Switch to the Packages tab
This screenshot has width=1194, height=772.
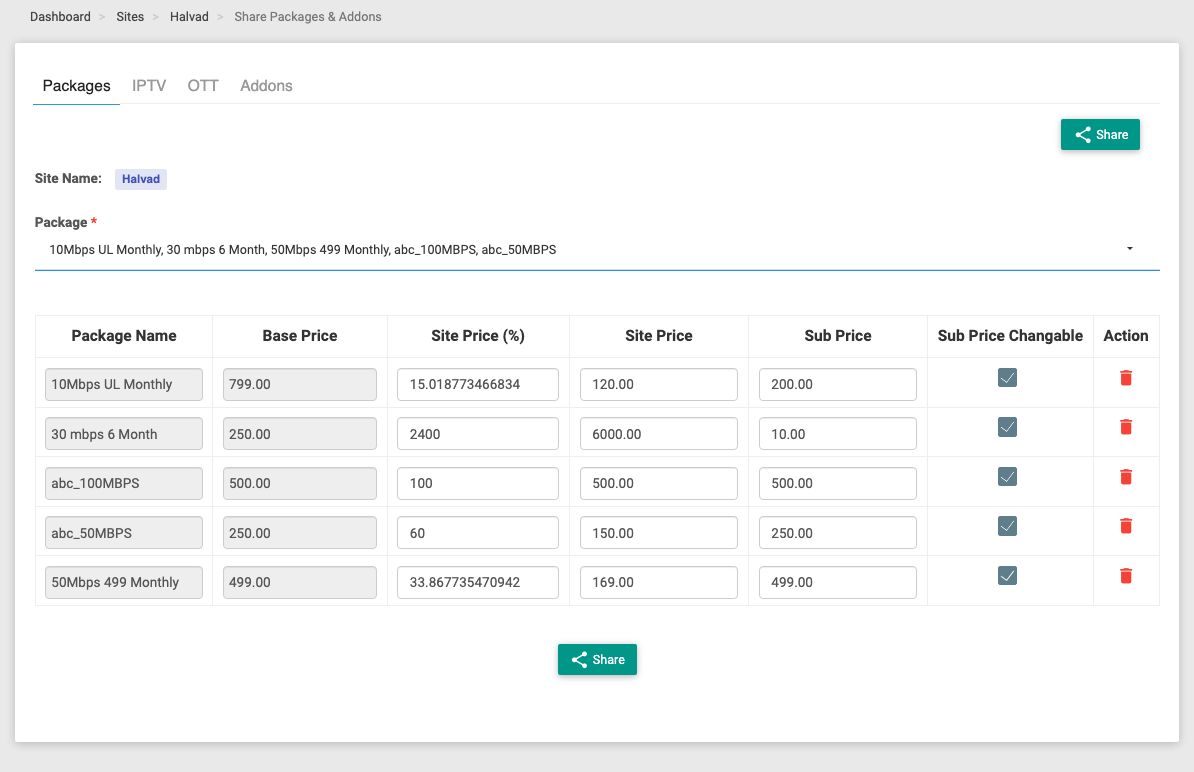(x=76, y=86)
